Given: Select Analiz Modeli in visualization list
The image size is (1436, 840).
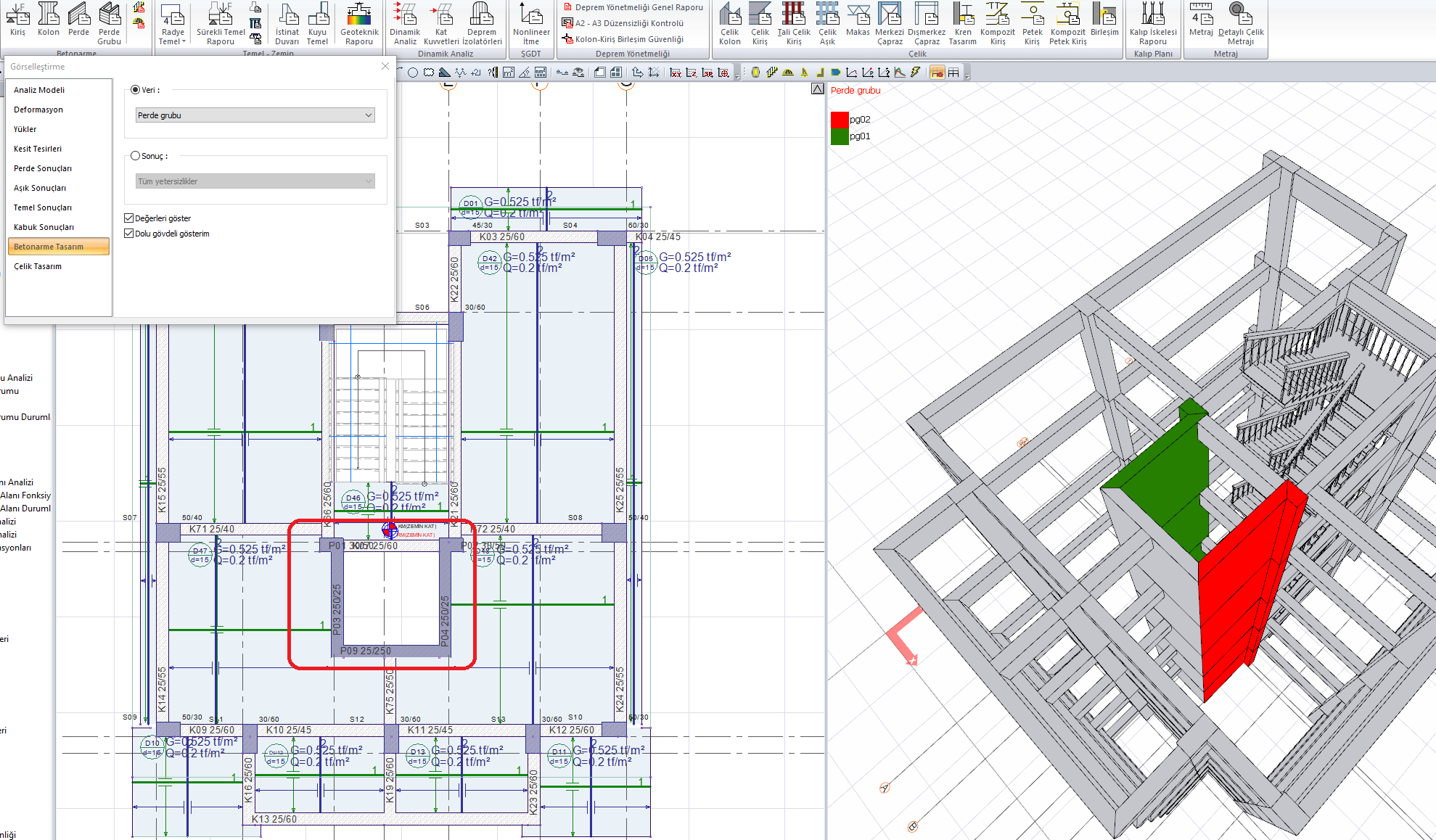Looking at the screenshot, I should point(59,90).
